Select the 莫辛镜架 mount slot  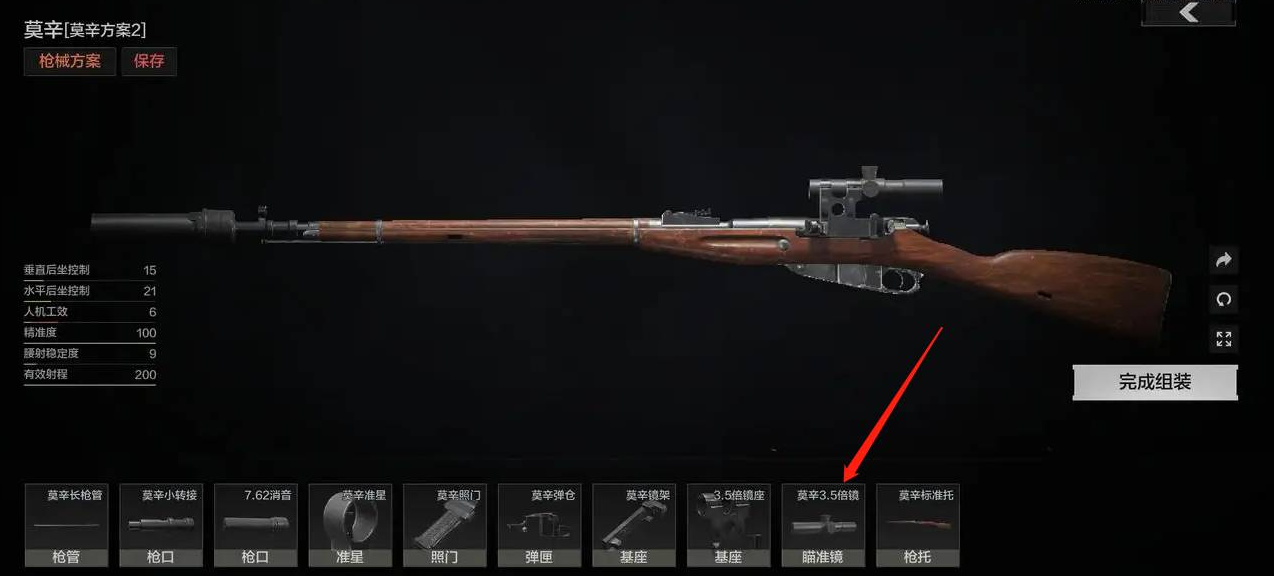[x=634, y=526]
